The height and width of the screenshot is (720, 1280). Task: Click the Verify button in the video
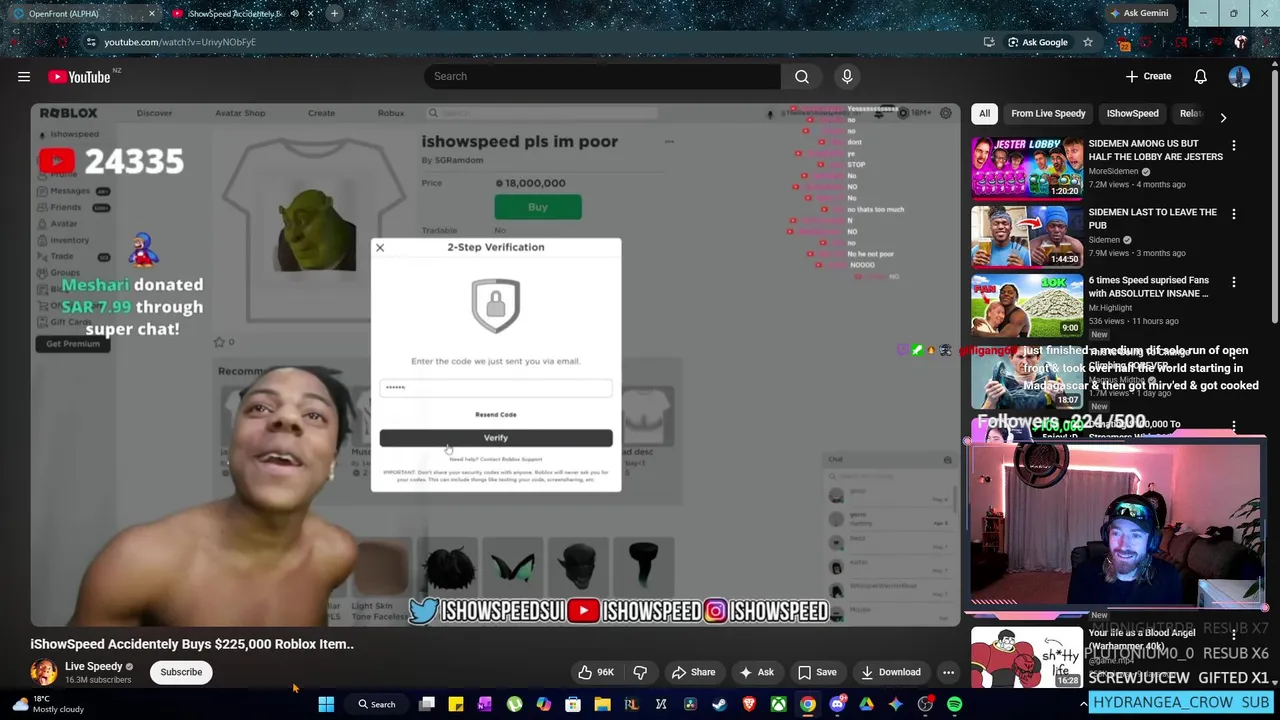[x=496, y=438]
